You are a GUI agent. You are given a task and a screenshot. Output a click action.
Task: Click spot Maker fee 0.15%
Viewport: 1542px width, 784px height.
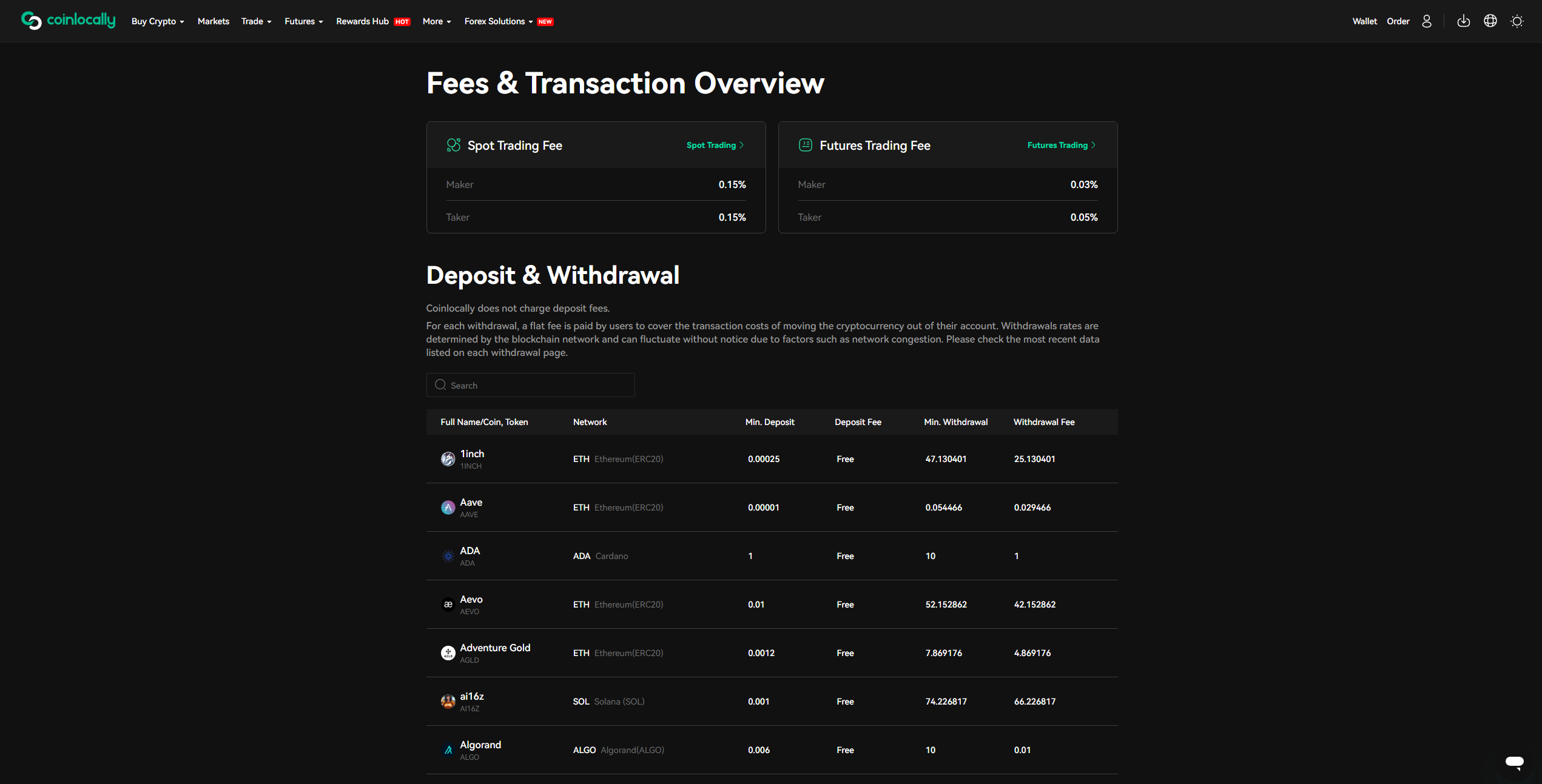(732, 184)
